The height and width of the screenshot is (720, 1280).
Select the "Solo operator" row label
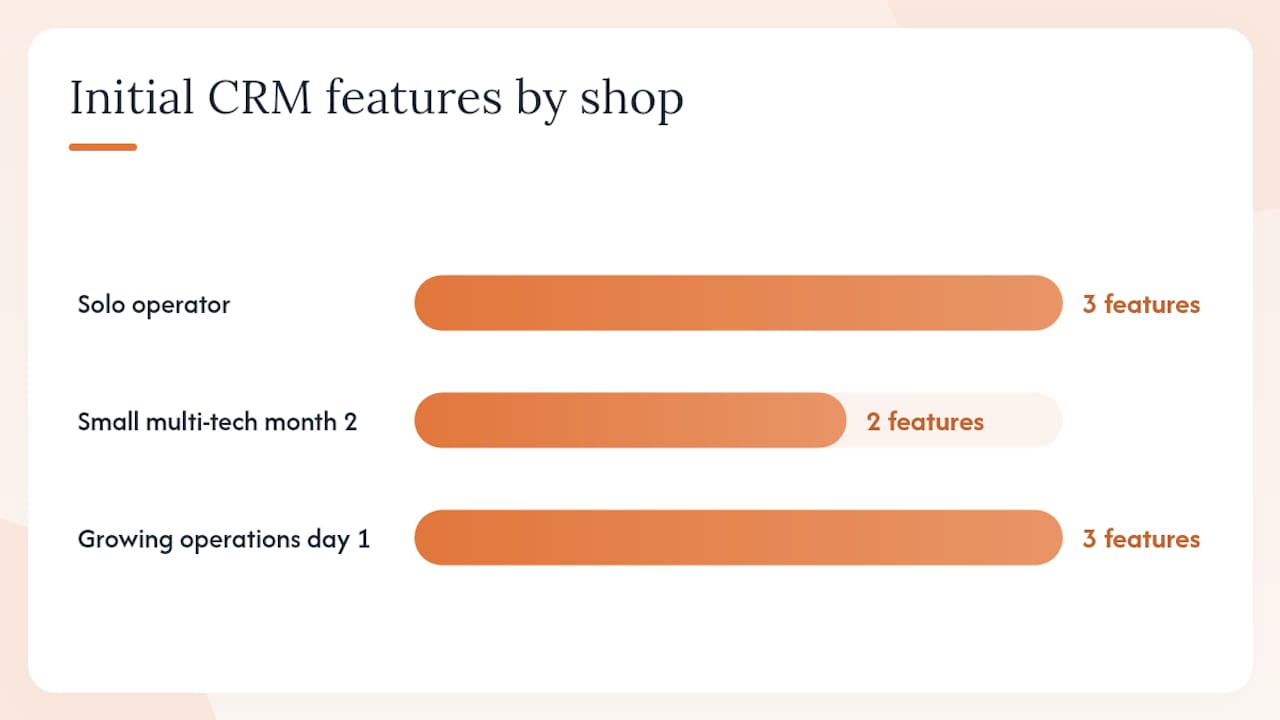coord(154,304)
